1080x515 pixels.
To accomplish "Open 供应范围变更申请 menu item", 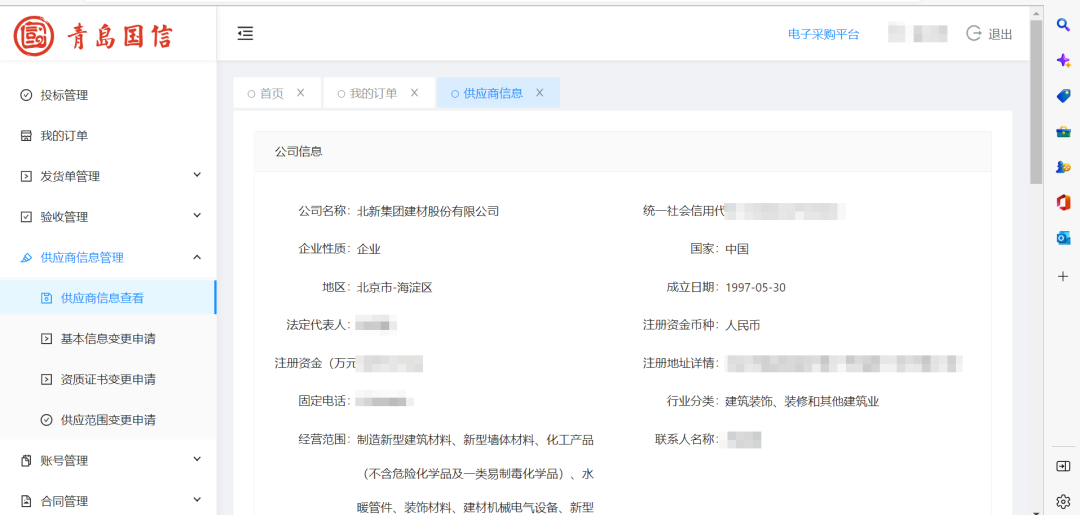I will point(108,420).
